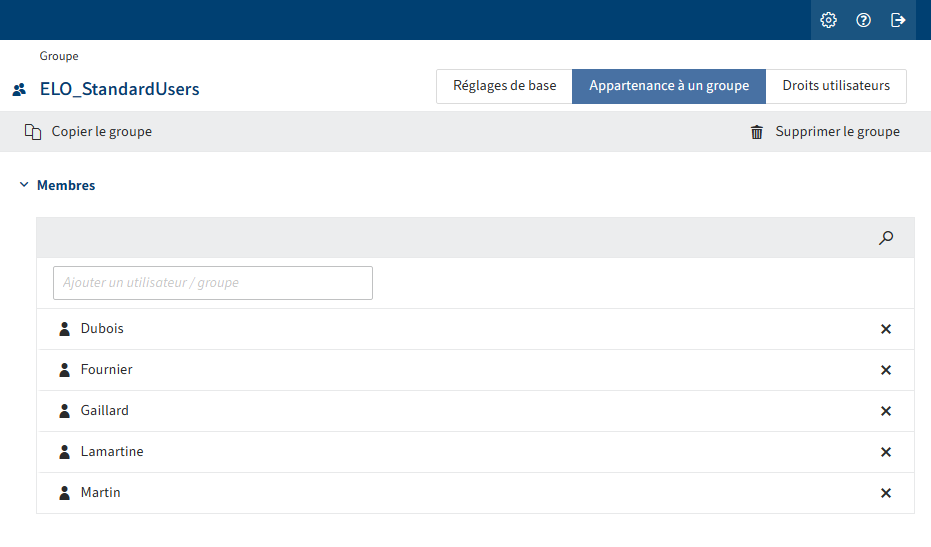Collapse the Membres section chevron
The height and width of the screenshot is (547, 931).
click(24, 185)
